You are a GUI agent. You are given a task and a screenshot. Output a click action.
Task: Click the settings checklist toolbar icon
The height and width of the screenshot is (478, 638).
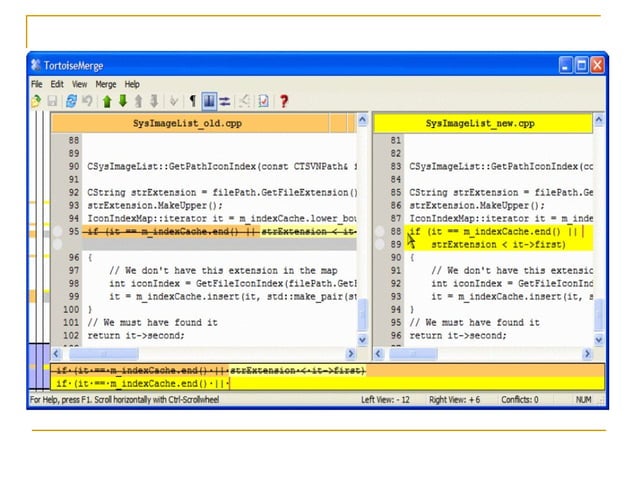(x=264, y=101)
